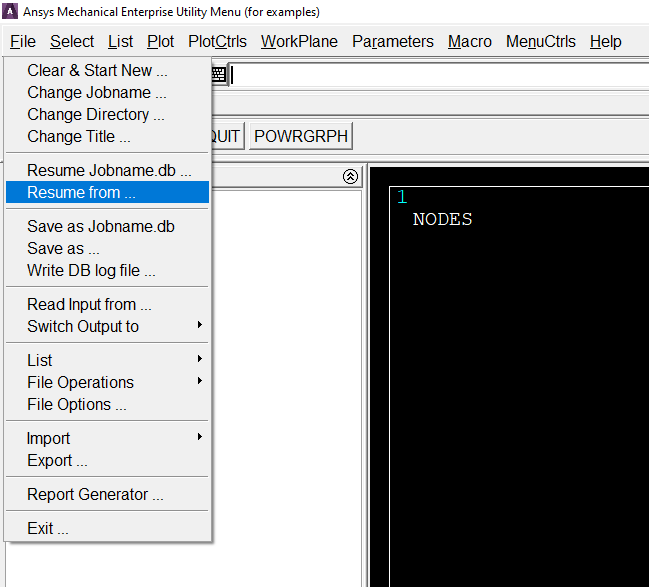Choose Read Input from
Viewport: 649px width, 587px height.
point(107,304)
